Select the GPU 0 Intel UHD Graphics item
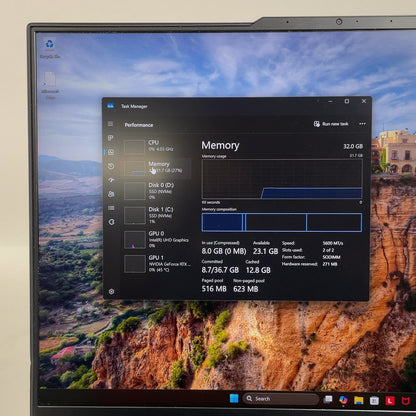Screen dimensions: 416x416 pos(157,240)
